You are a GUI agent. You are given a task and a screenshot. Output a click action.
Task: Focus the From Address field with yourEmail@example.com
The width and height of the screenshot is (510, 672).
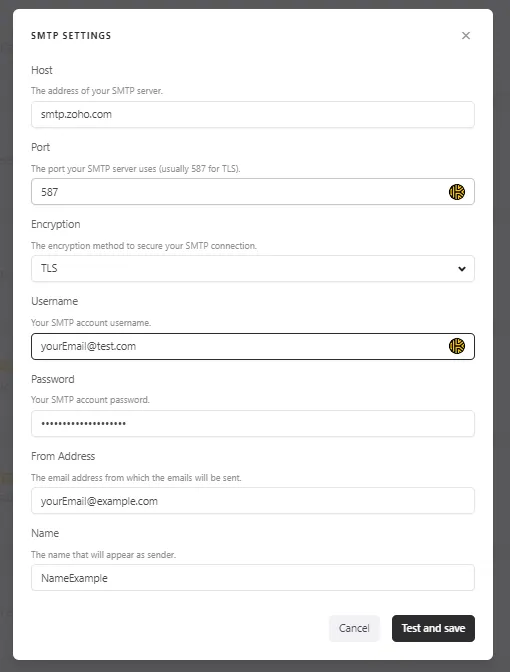[253, 501]
